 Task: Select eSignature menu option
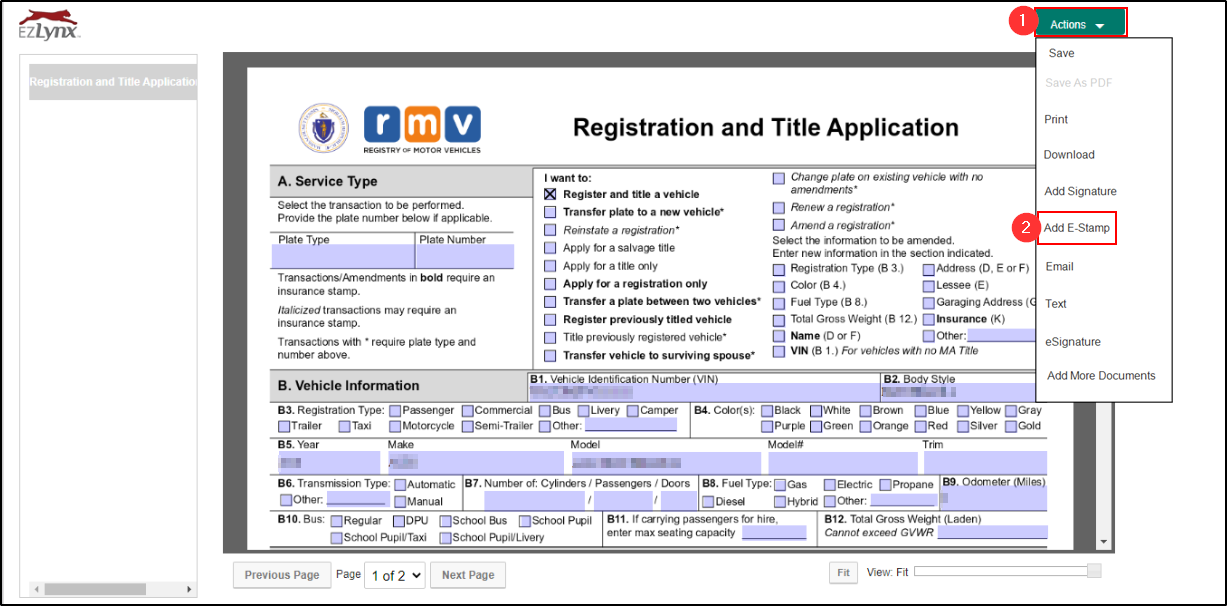click(x=1073, y=342)
